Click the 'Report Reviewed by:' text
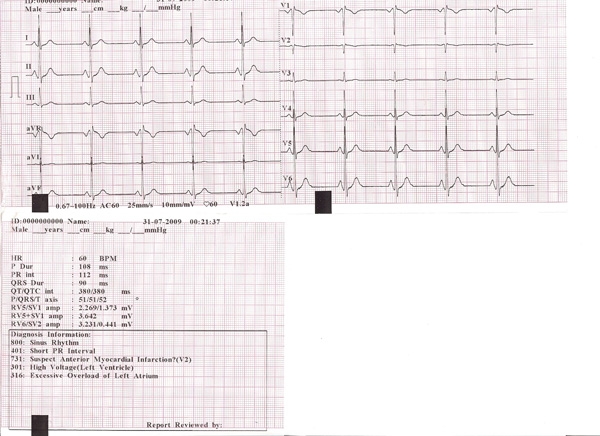The height and width of the screenshot is (436, 600). click(184, 425)
